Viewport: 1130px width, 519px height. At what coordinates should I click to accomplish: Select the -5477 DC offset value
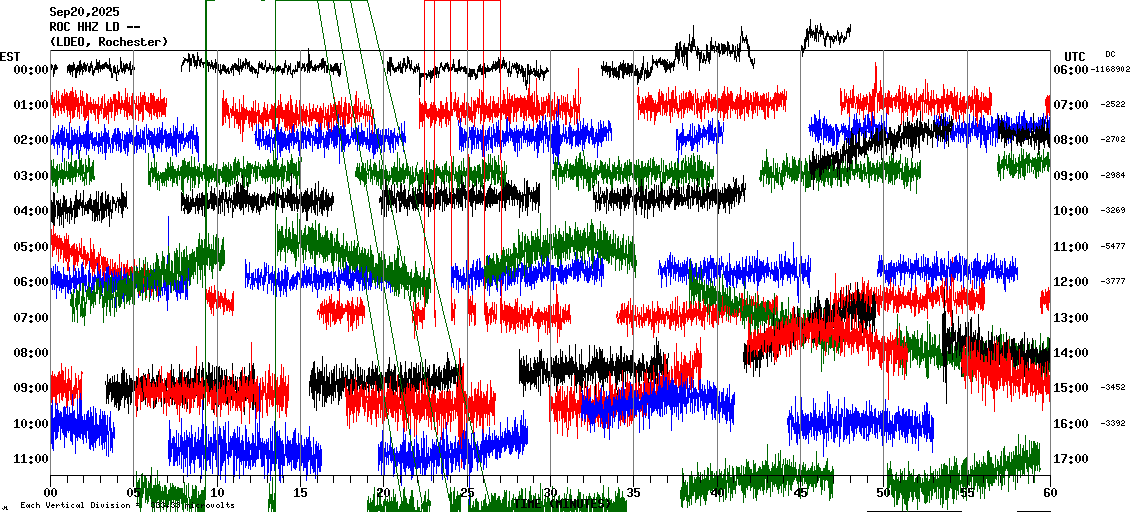pos(1113,246)
